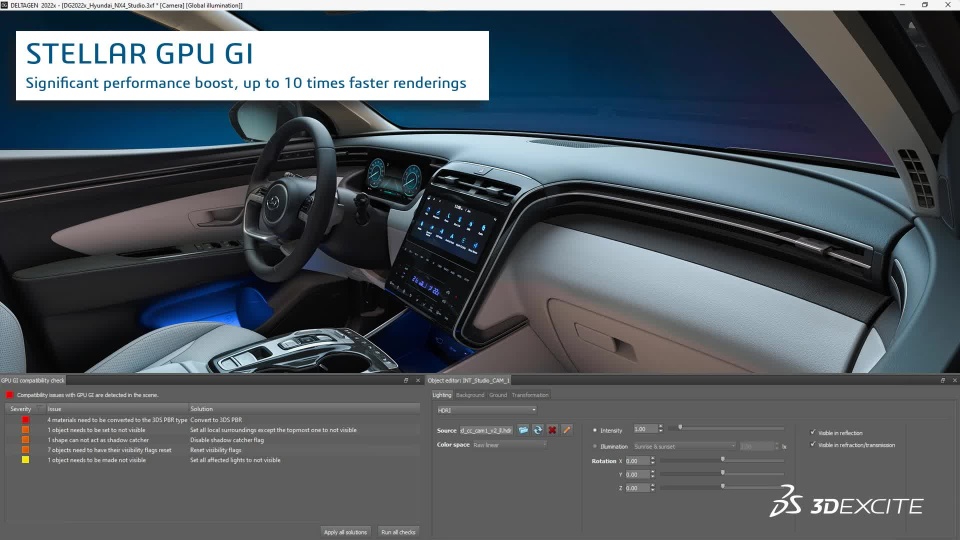This screenshot has width=960, height=540.
Task: Open the Color space Raw linear dropdown
Action: pos(508,445)
